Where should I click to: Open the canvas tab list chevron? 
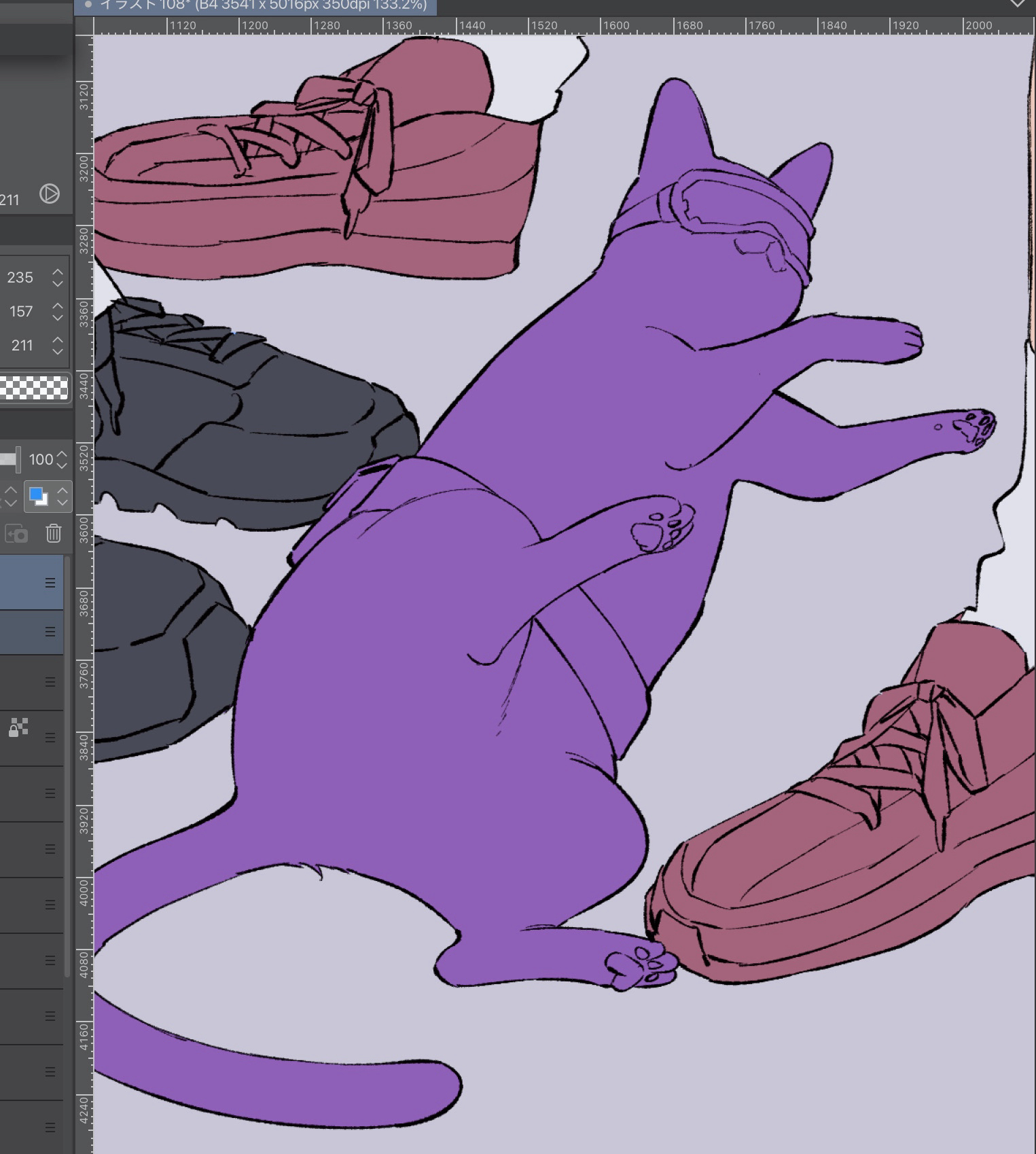pyautogui.click(x=1017, y=4)
